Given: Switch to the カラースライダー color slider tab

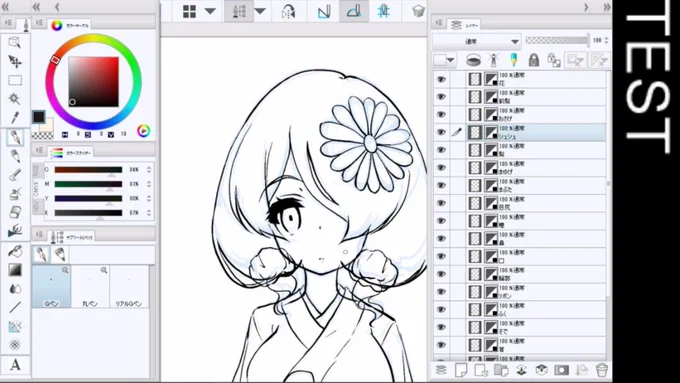Looking at the screenshot, I should (x=70, y=153).
